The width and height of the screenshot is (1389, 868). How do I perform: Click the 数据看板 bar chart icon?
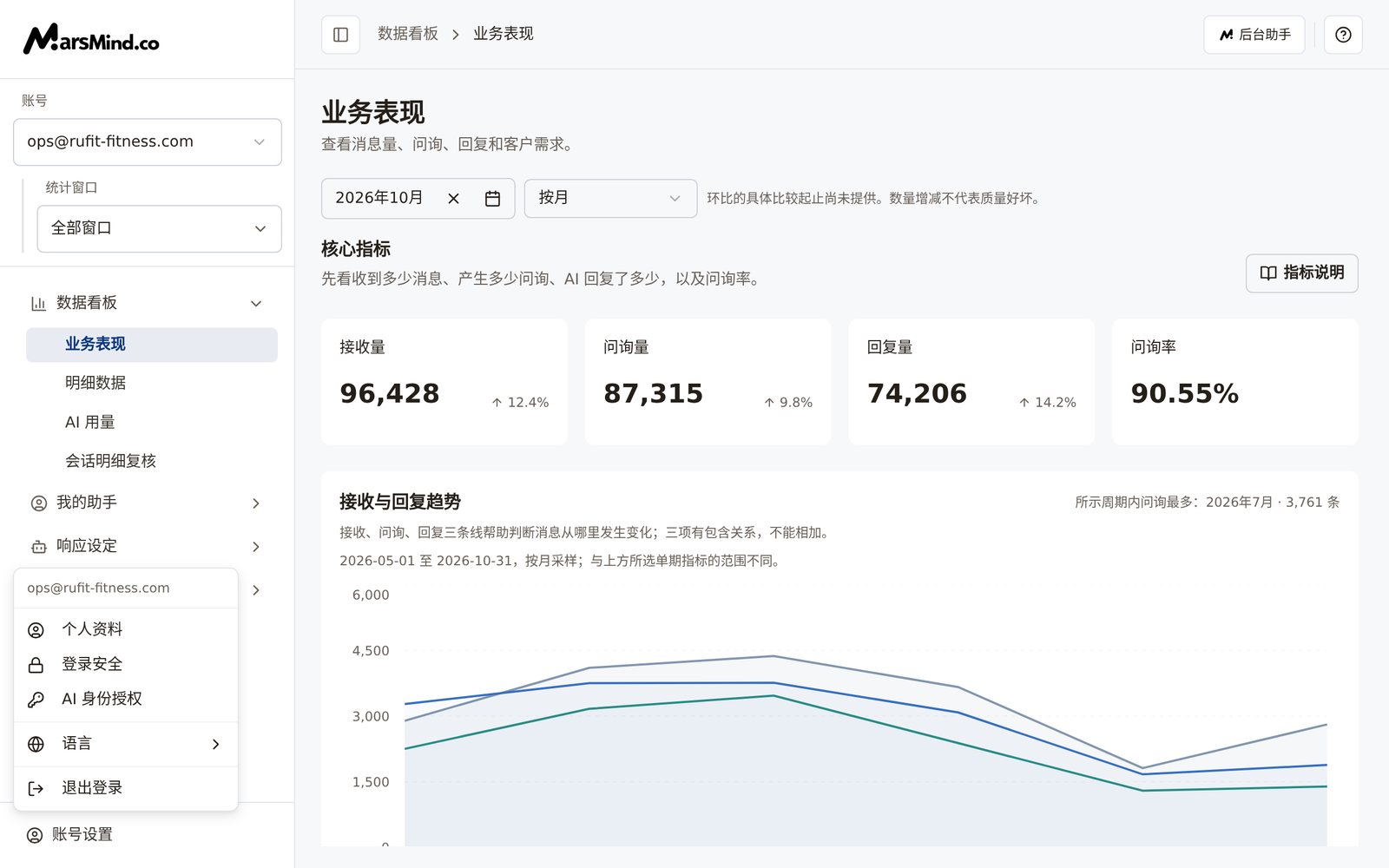click(x=38, y=304)
